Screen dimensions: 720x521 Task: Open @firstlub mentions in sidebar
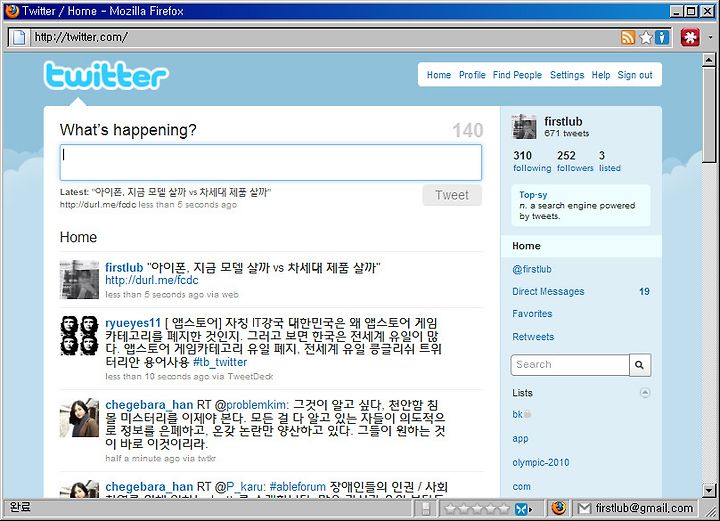click(532, 269)
